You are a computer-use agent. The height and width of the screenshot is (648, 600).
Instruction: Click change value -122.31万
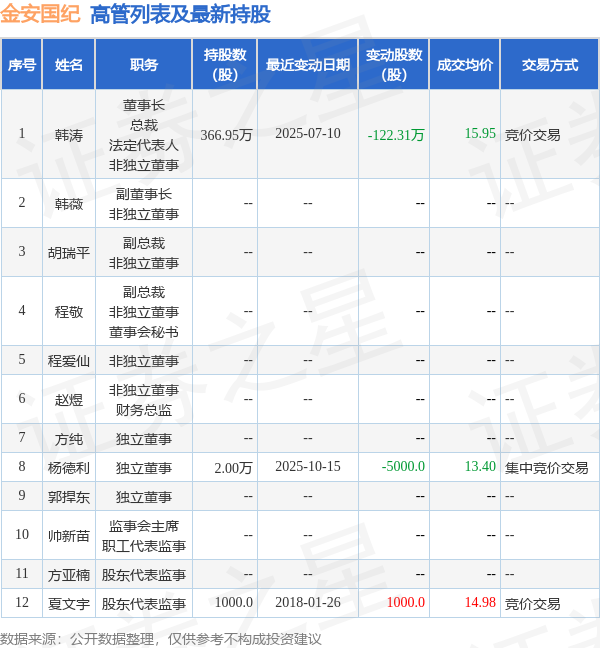396,135
